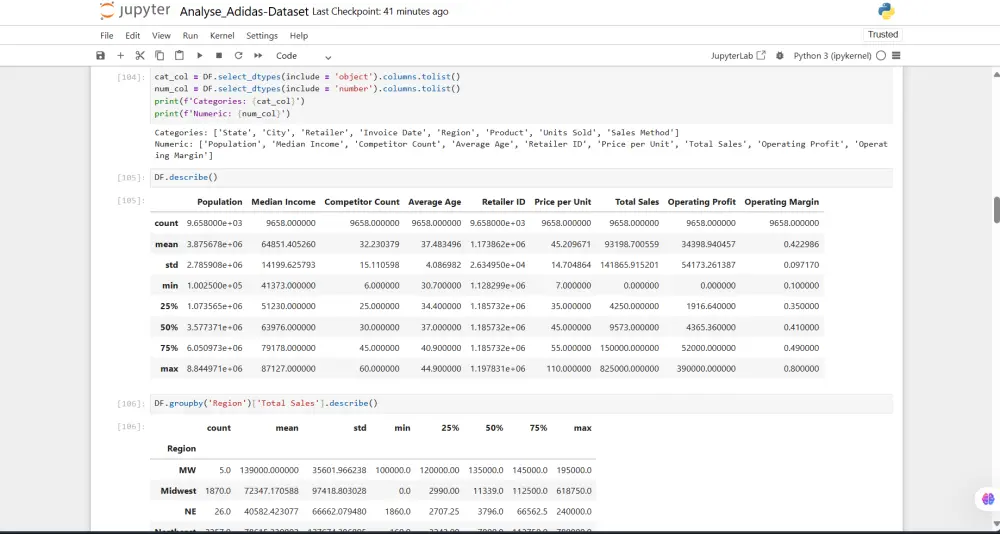Click into the cat_col select_dtypes cell
This screenshot has width=1000, height=534.
pyautogui.click(x=521, y=95)
